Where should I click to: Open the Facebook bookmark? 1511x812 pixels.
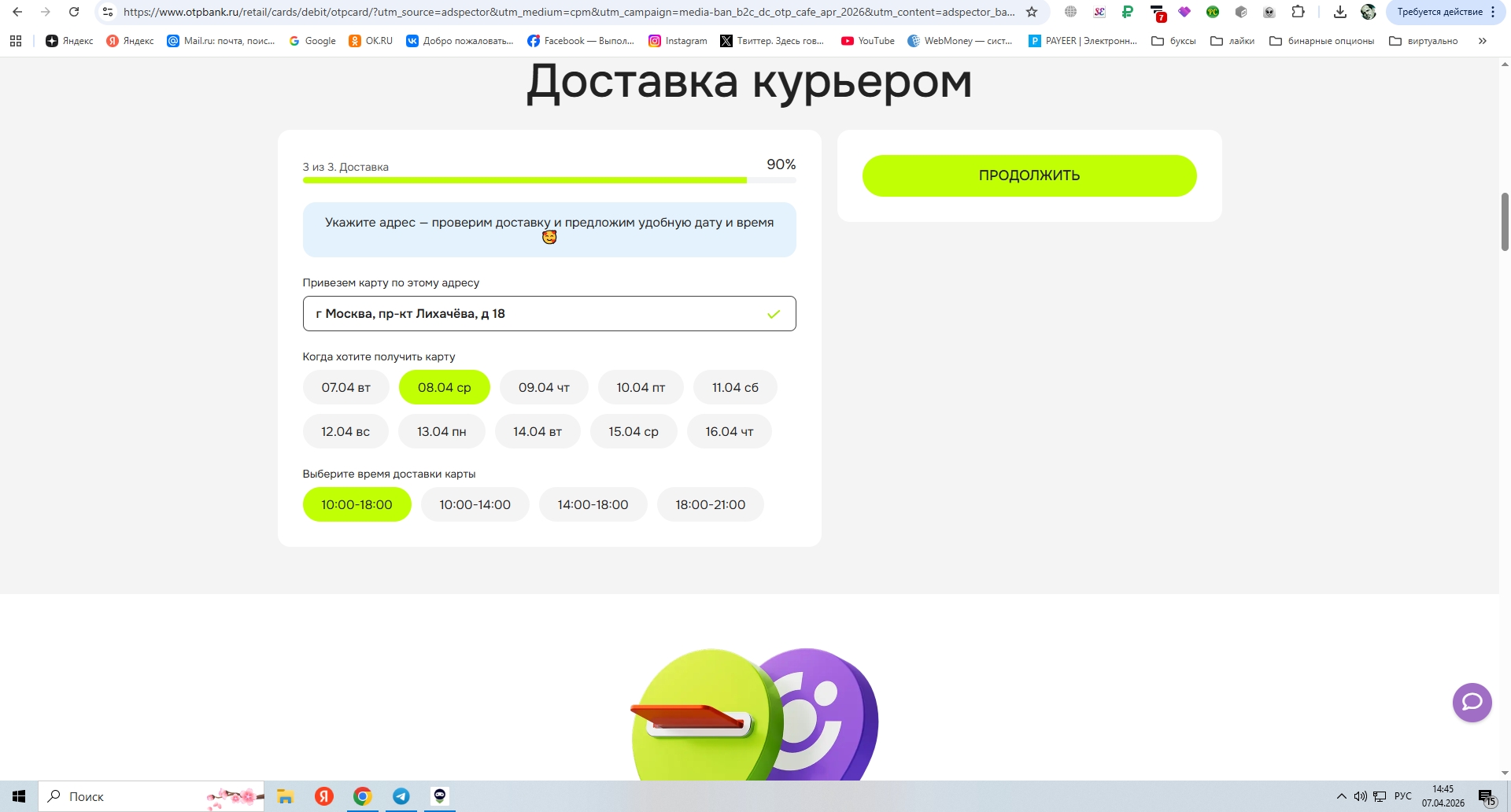pos(581,41)
